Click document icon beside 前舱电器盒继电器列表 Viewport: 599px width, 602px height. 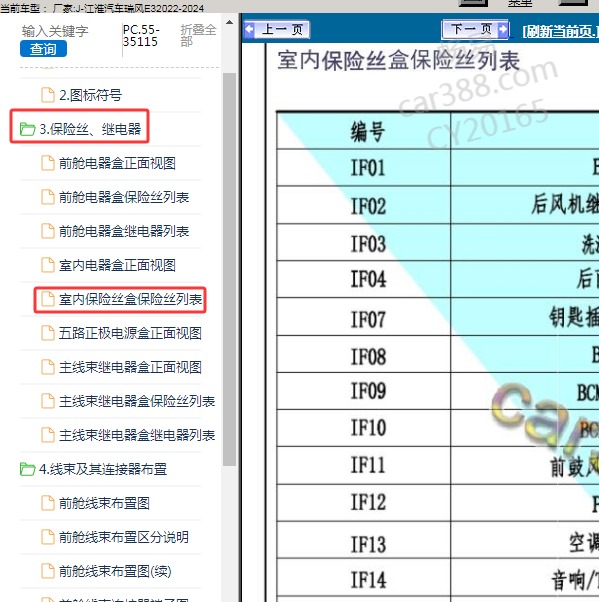click(x=48, y=231)
